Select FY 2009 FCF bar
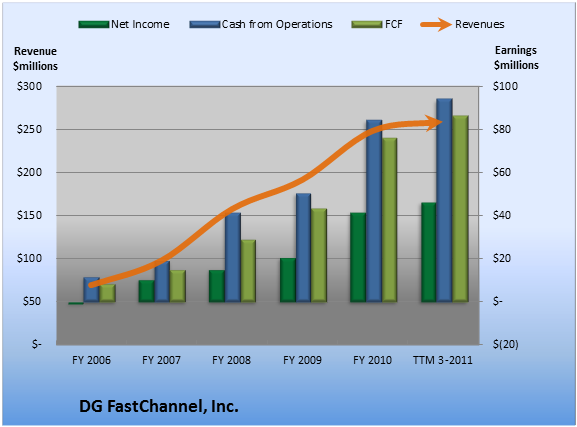The width and height of the screenshot is (577, 427). coord(319,255)
